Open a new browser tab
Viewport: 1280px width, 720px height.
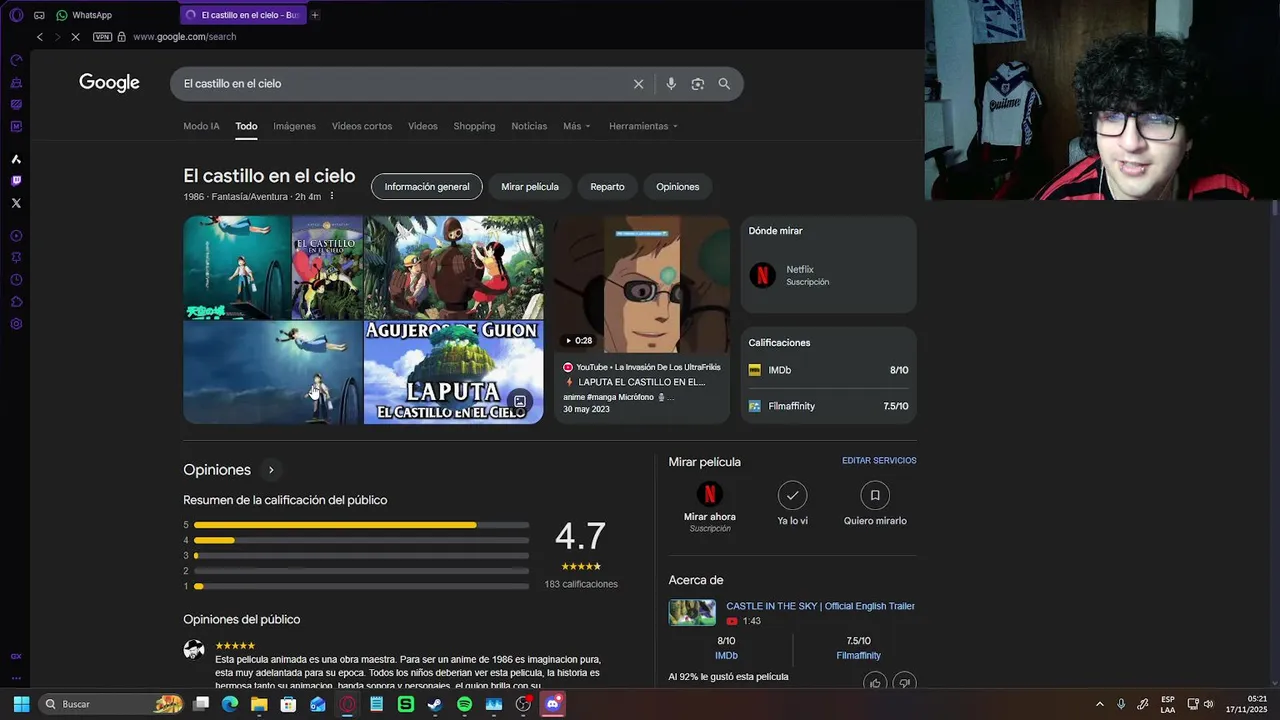[x=315, y=15]
